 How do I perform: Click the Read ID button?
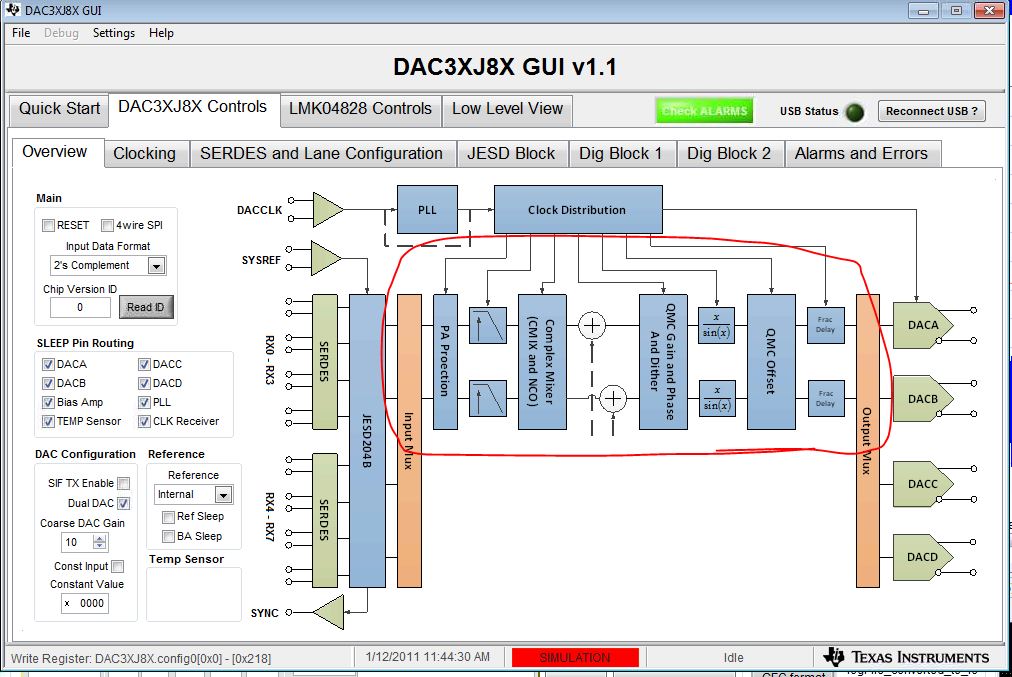click(146, 307)
